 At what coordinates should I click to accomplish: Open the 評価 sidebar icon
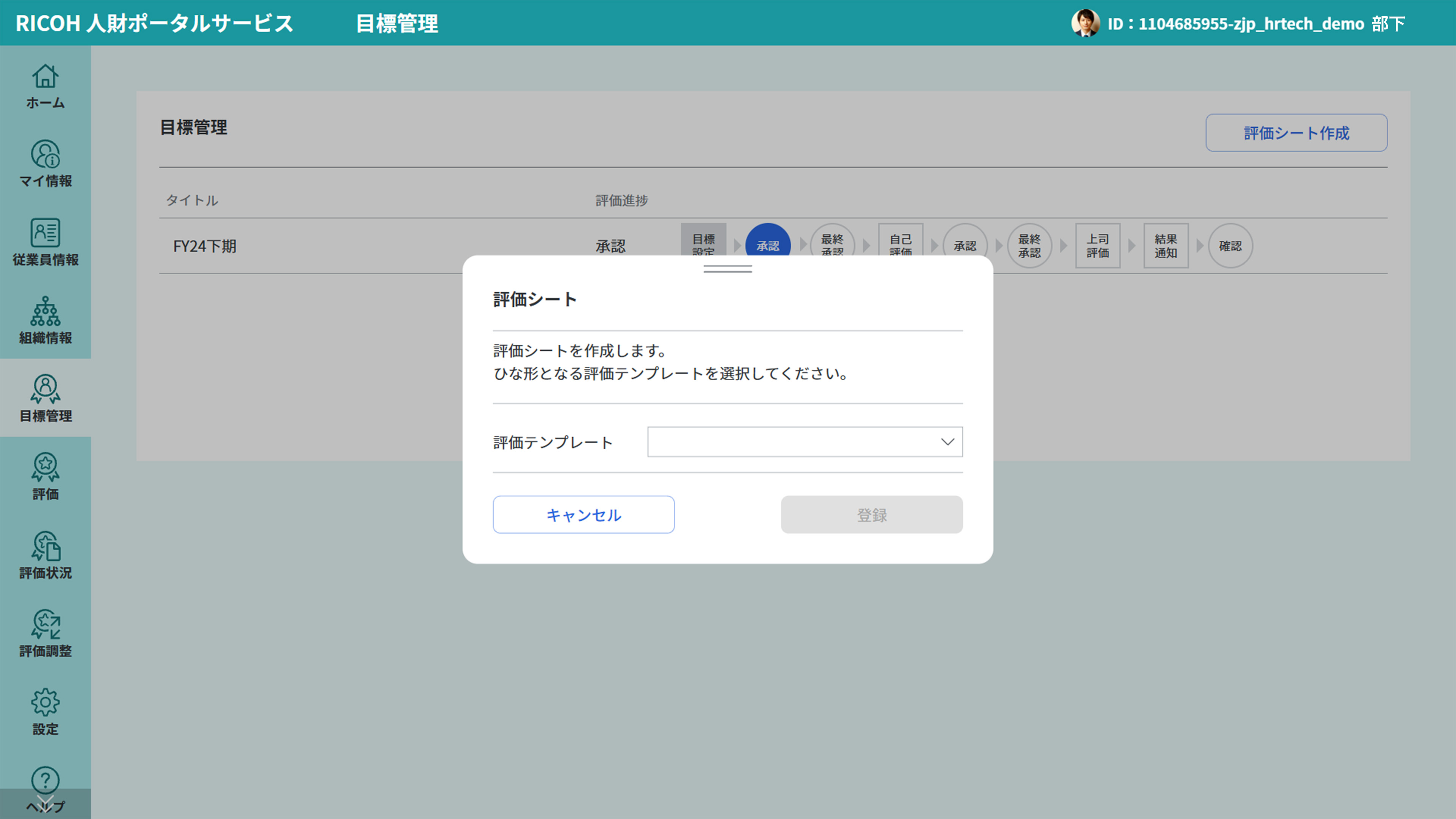click(x=45, y=478)
